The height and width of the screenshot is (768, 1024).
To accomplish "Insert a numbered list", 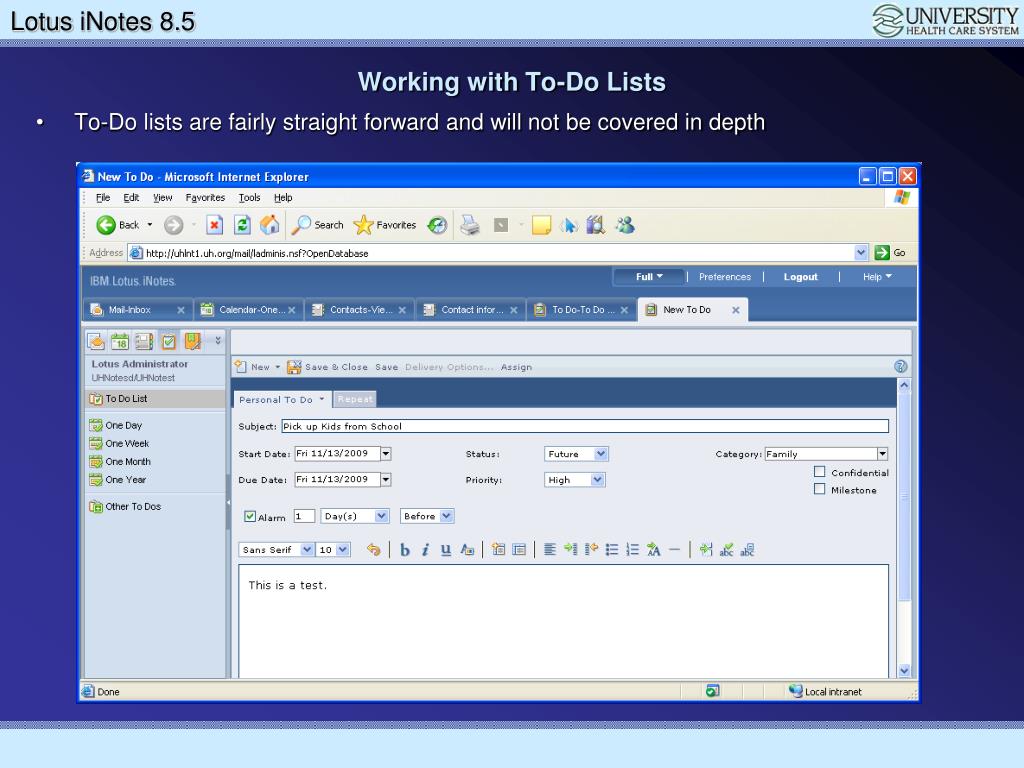I will tap(632, 550).
